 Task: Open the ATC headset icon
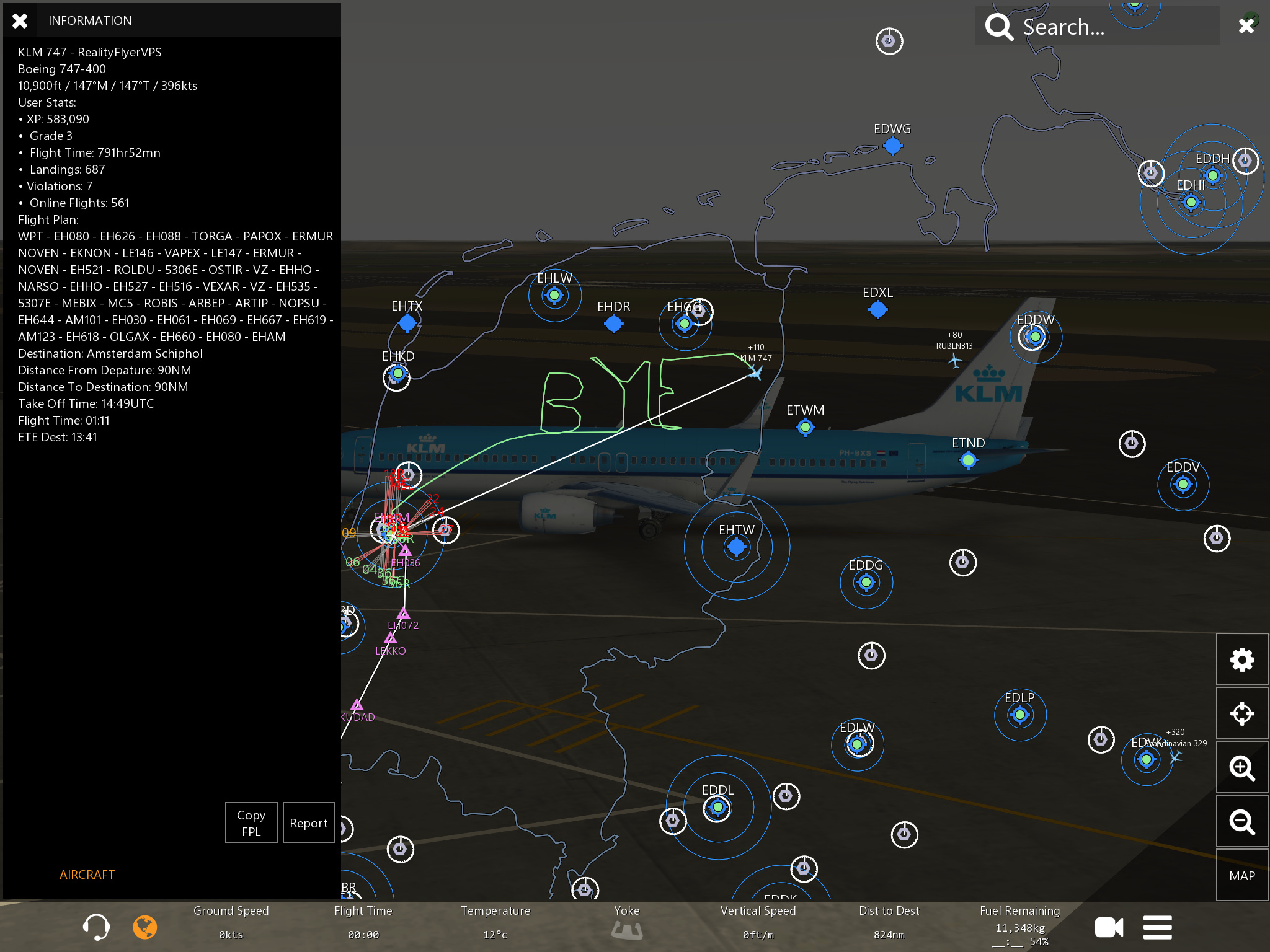[96, 927]
